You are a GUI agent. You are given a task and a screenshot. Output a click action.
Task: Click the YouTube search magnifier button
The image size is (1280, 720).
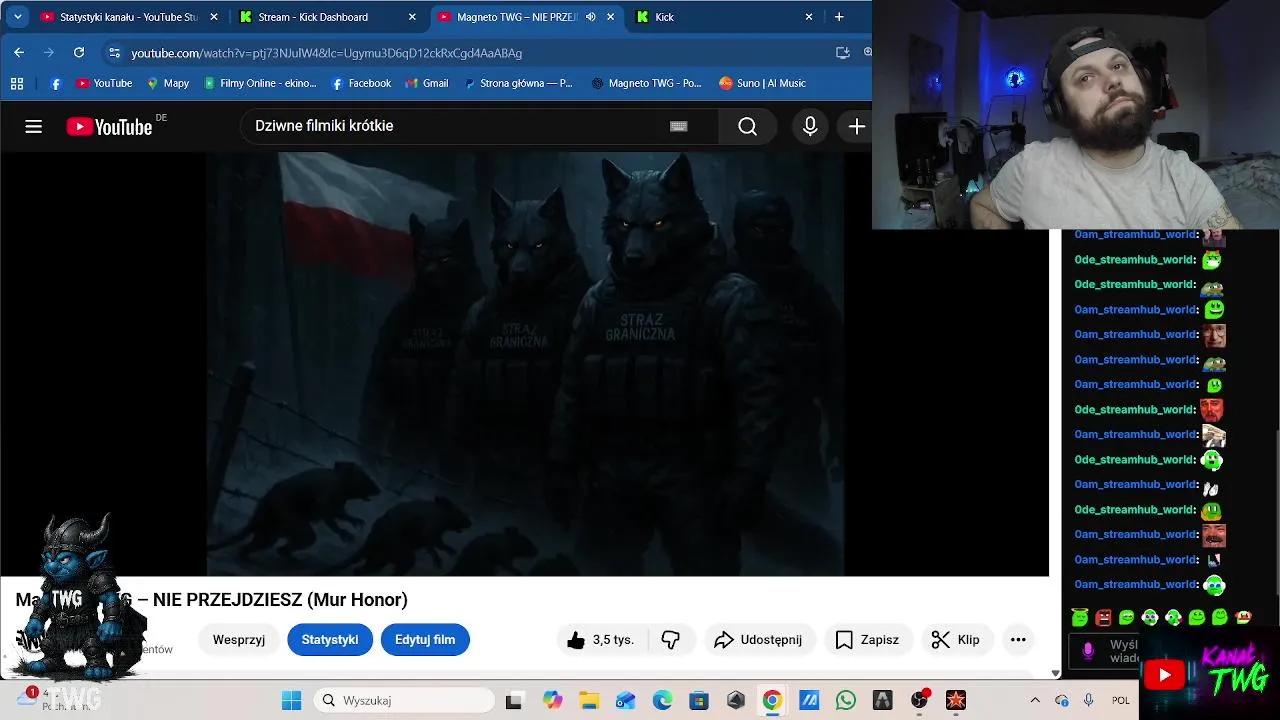coord(747,126)
